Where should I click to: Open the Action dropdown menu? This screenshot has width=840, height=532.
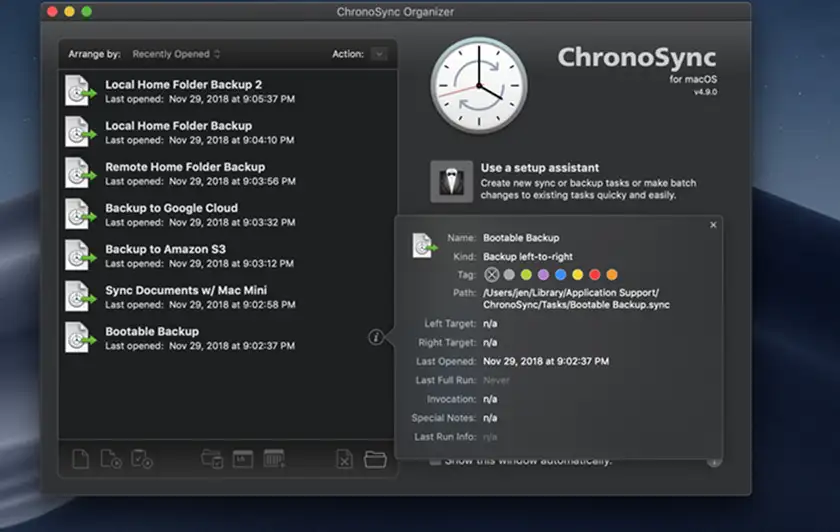379,54
